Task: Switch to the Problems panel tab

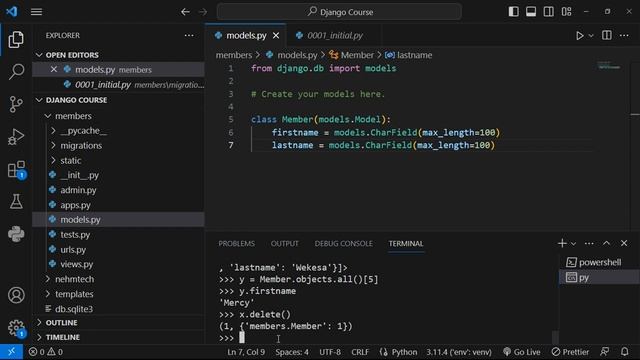Action: [236, 244]
